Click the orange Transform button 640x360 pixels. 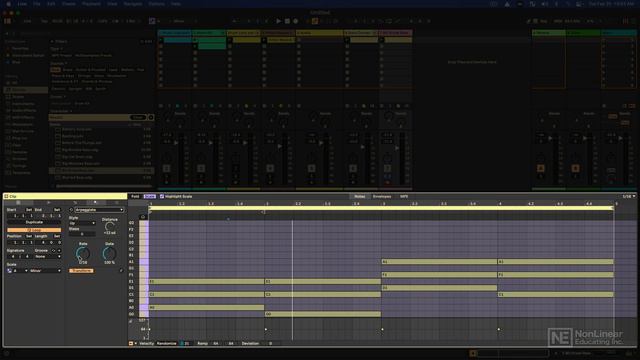point(81,271)
